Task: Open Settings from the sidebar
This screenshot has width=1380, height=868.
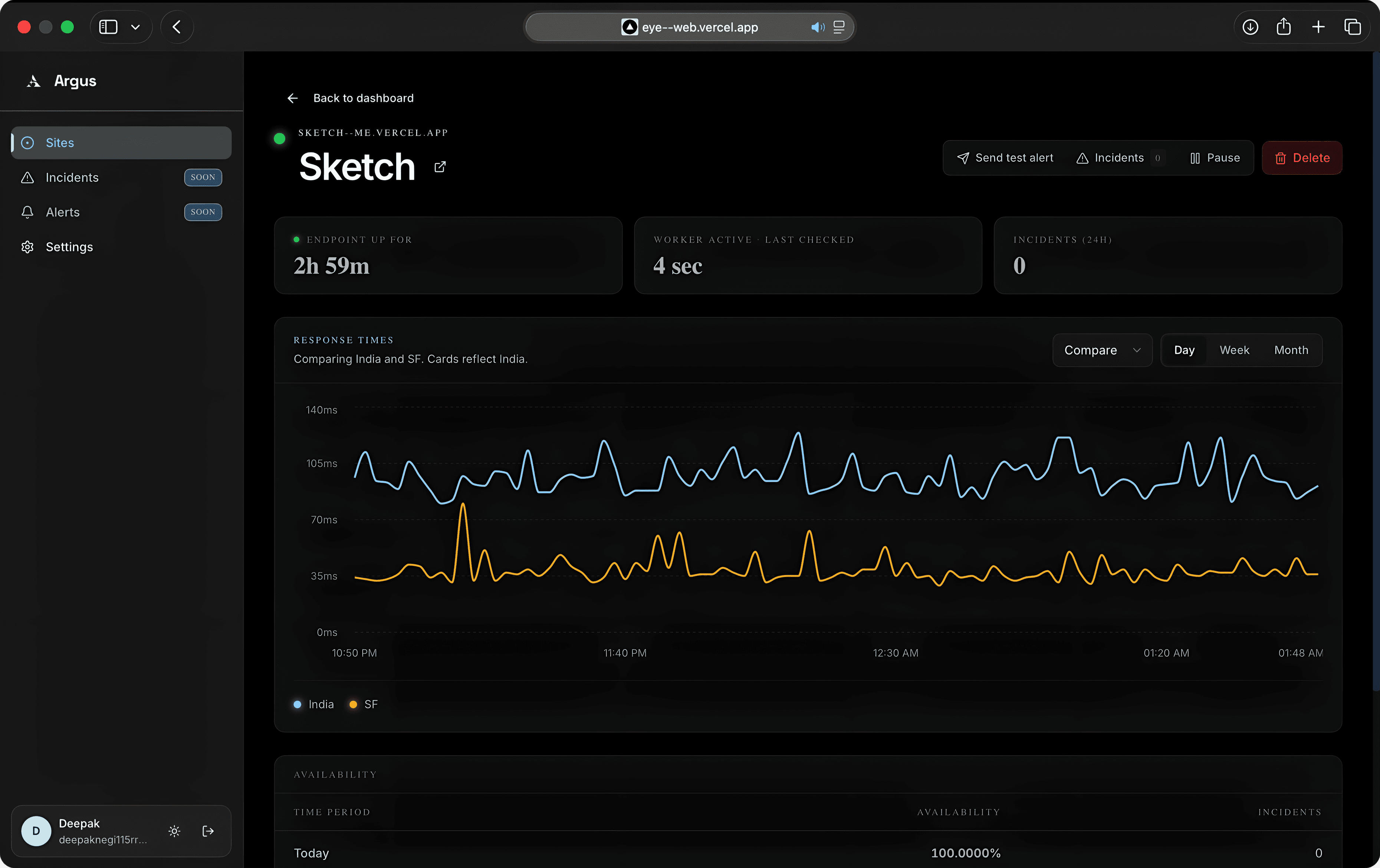Action: tap(121, 247)
